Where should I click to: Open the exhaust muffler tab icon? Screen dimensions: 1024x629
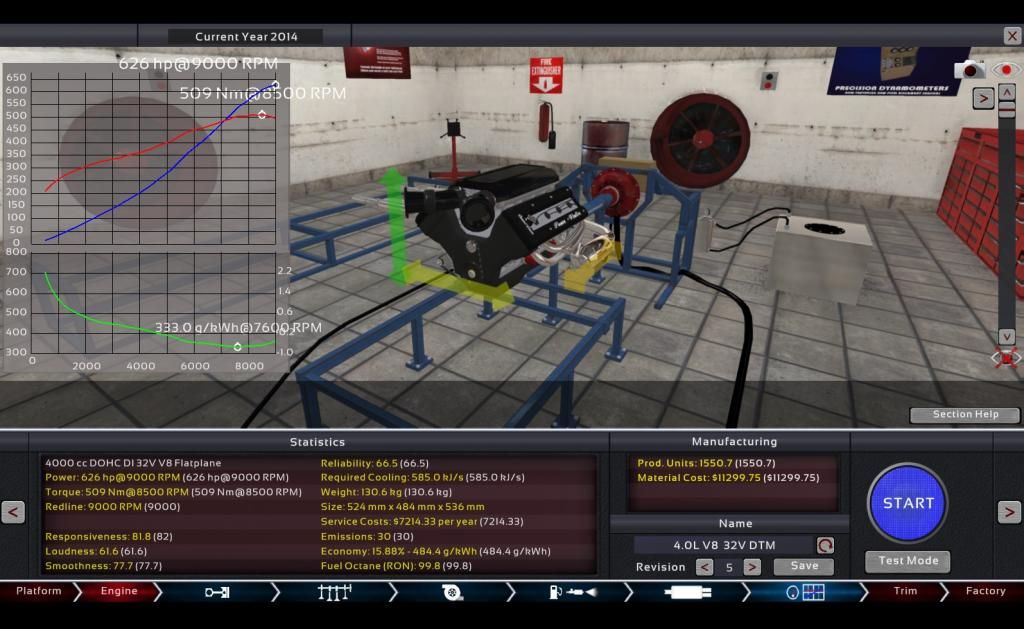click(x=688, y=592)
